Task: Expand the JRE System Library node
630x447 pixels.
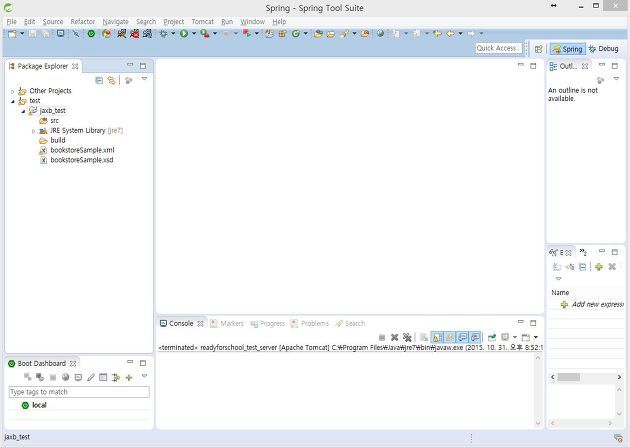Action: click(33, 131)
